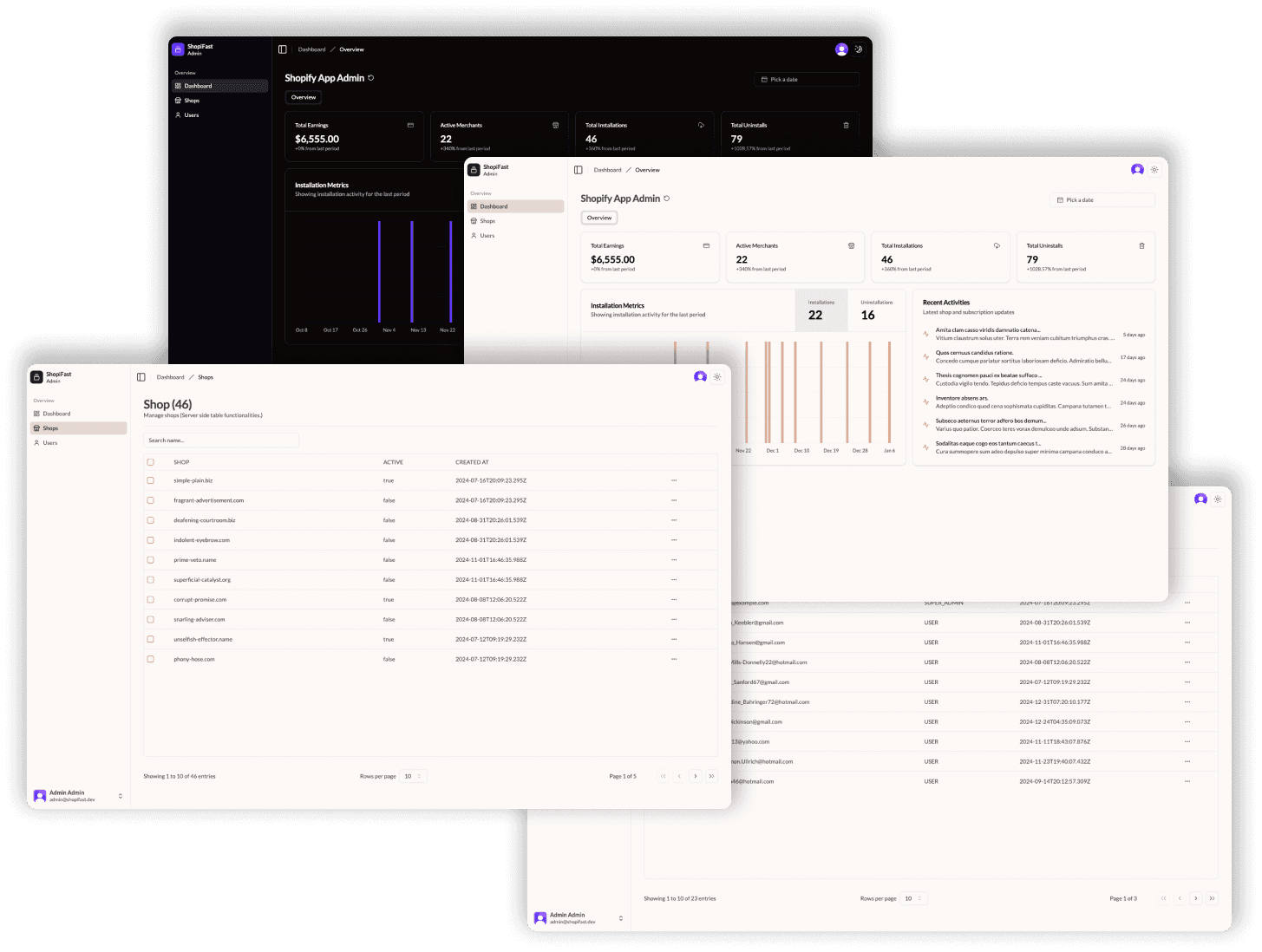Select Users in dark Dashboard sidebar

(219, 115)
